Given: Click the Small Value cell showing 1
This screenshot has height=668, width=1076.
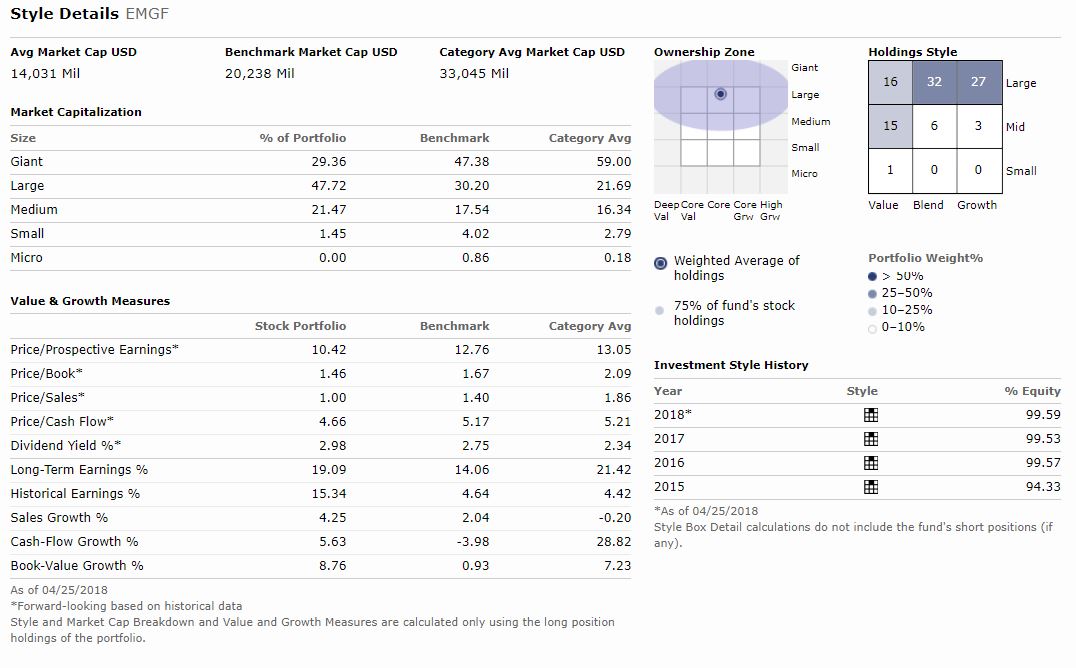Looking at the screenshot, I should [x=889, y=171].
